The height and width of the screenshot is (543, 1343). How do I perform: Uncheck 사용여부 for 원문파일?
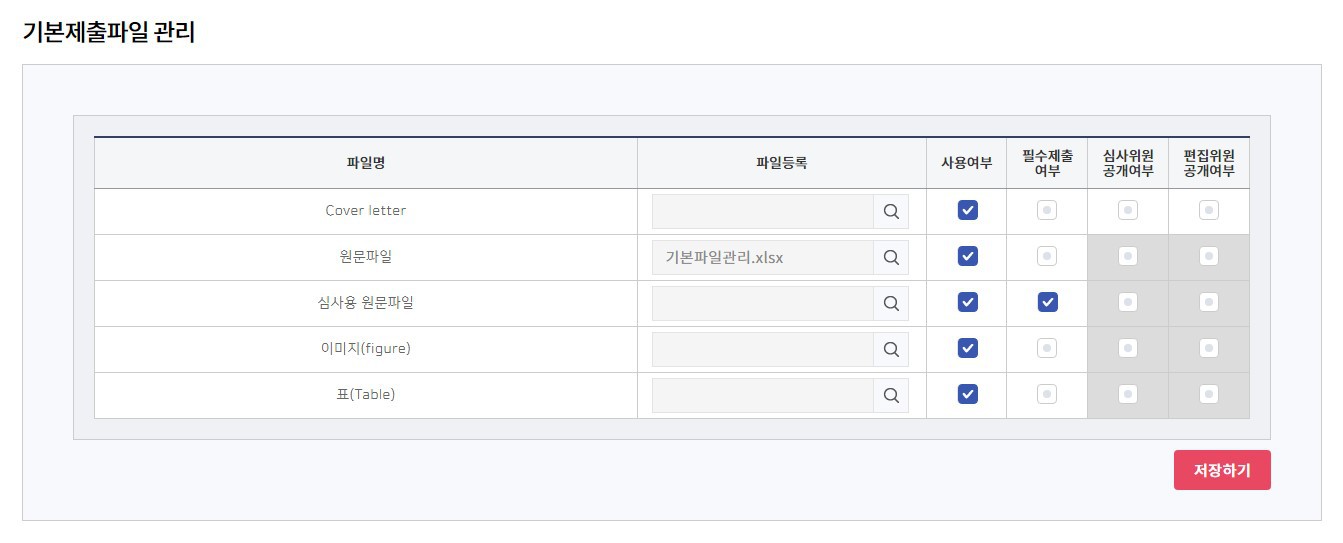click(x=967, y=256)
